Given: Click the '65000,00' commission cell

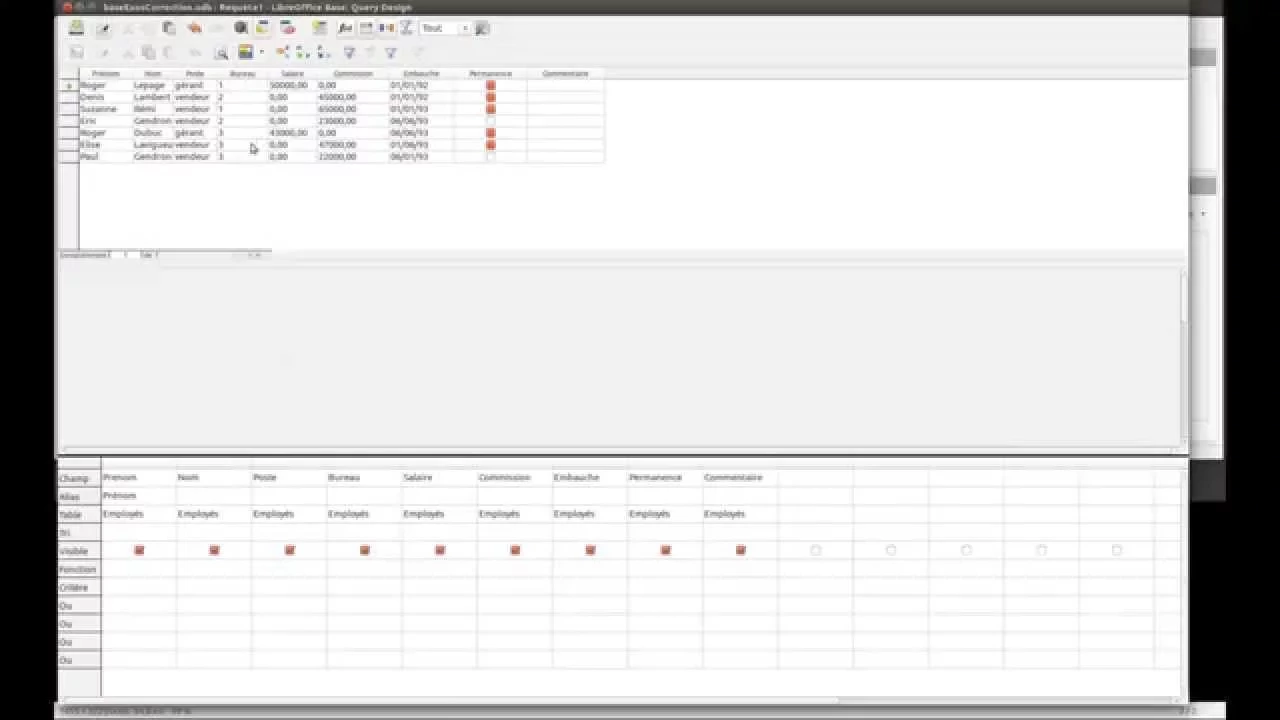Looking at the screenshot, I should [x=353, y=109].
